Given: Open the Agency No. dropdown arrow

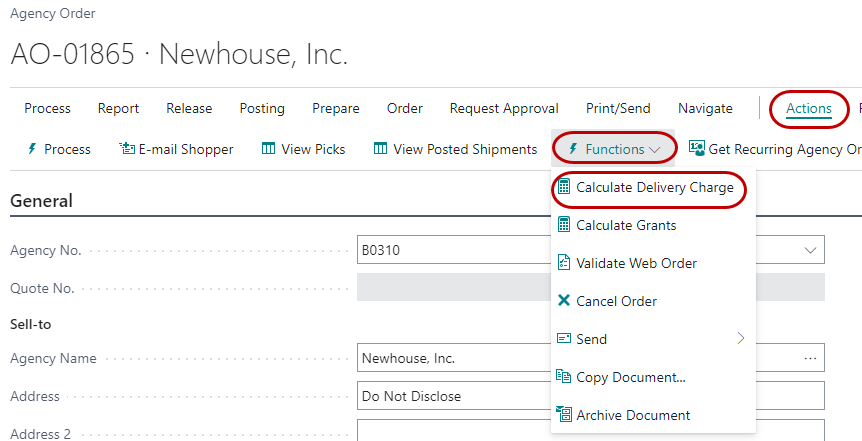Looking at the screenshot, I should click(x=809, y=250).
